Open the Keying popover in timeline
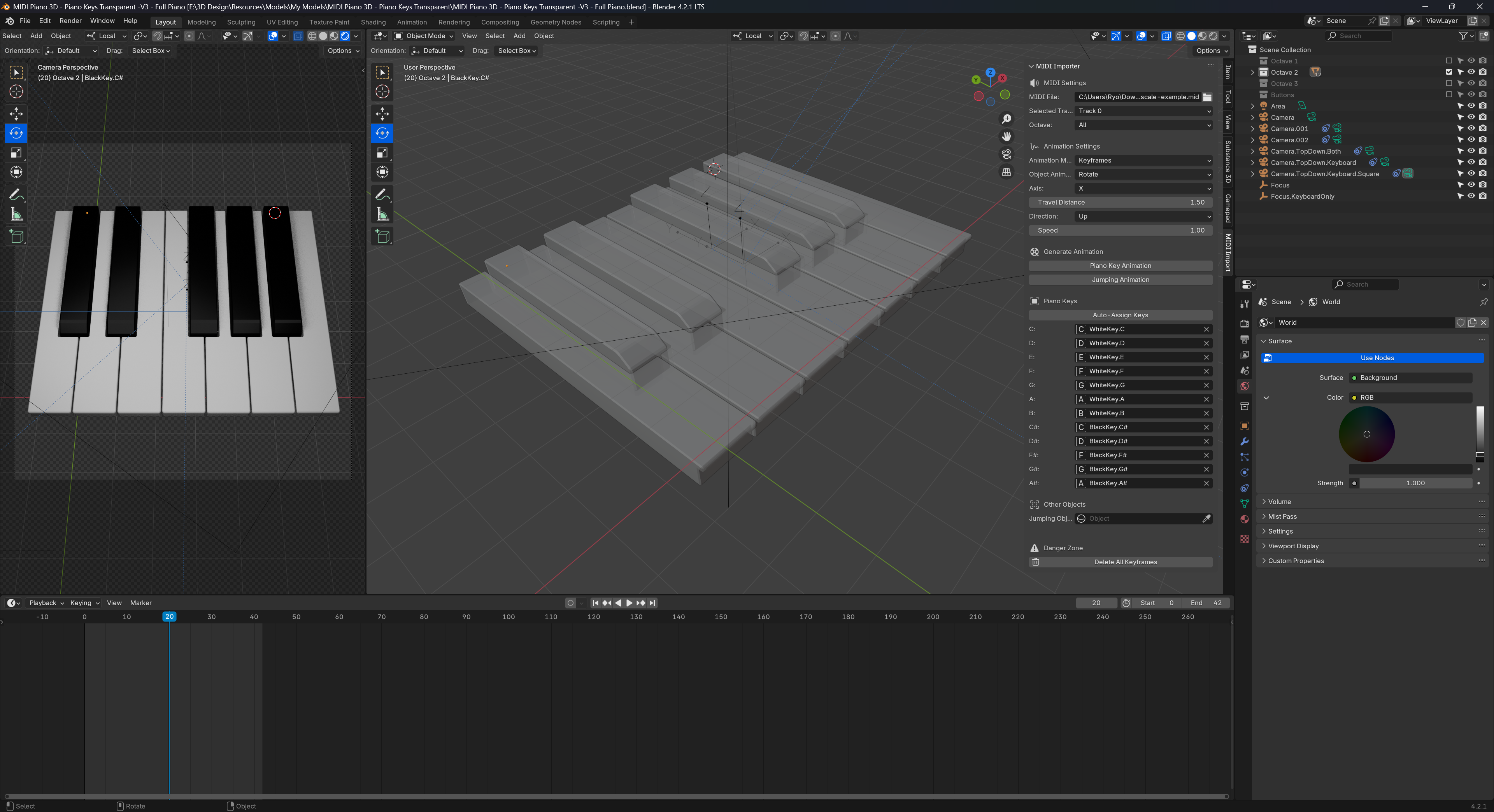Image resolution: width=1494 pixels, height=812 pixels. coord(84,603)
